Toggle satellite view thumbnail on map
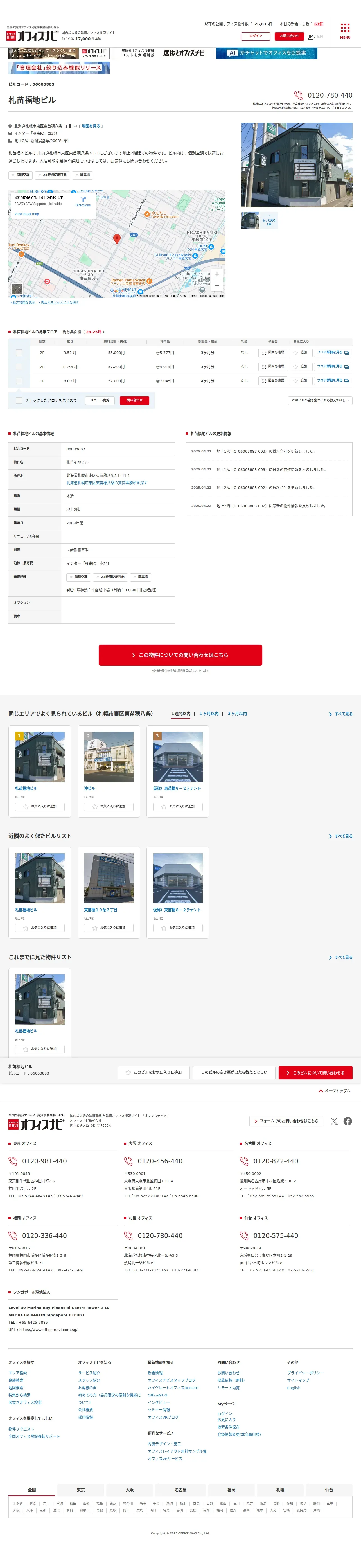Viewport: 361px width, 1568px height. pyautogui.click(x=17, y=289)
